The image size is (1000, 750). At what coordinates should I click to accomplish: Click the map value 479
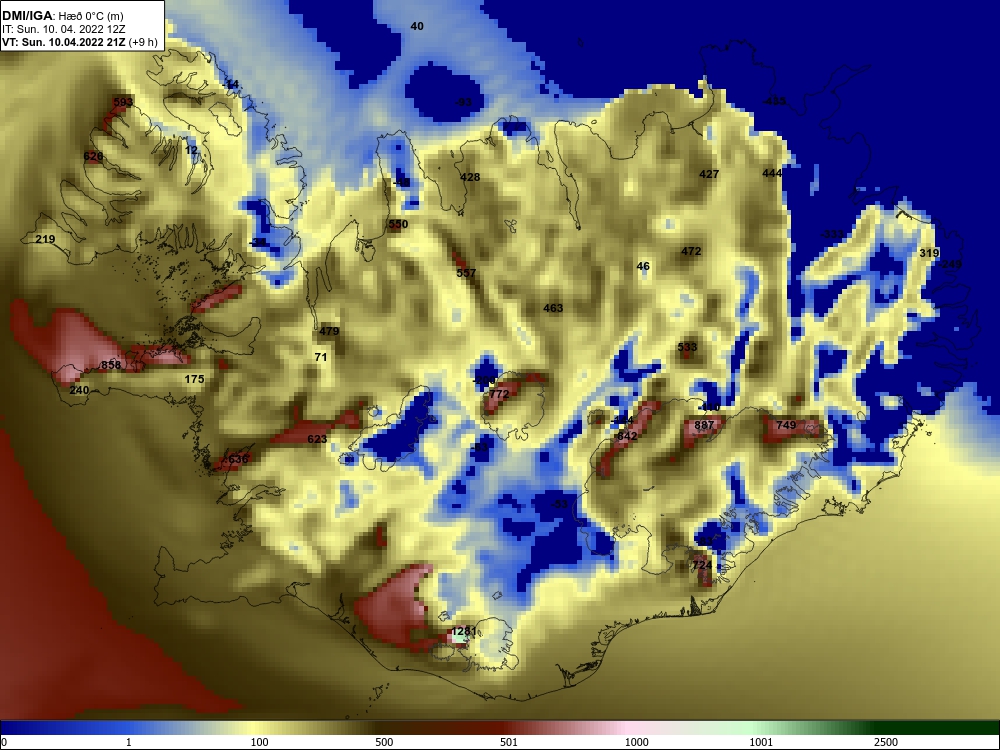329,331
